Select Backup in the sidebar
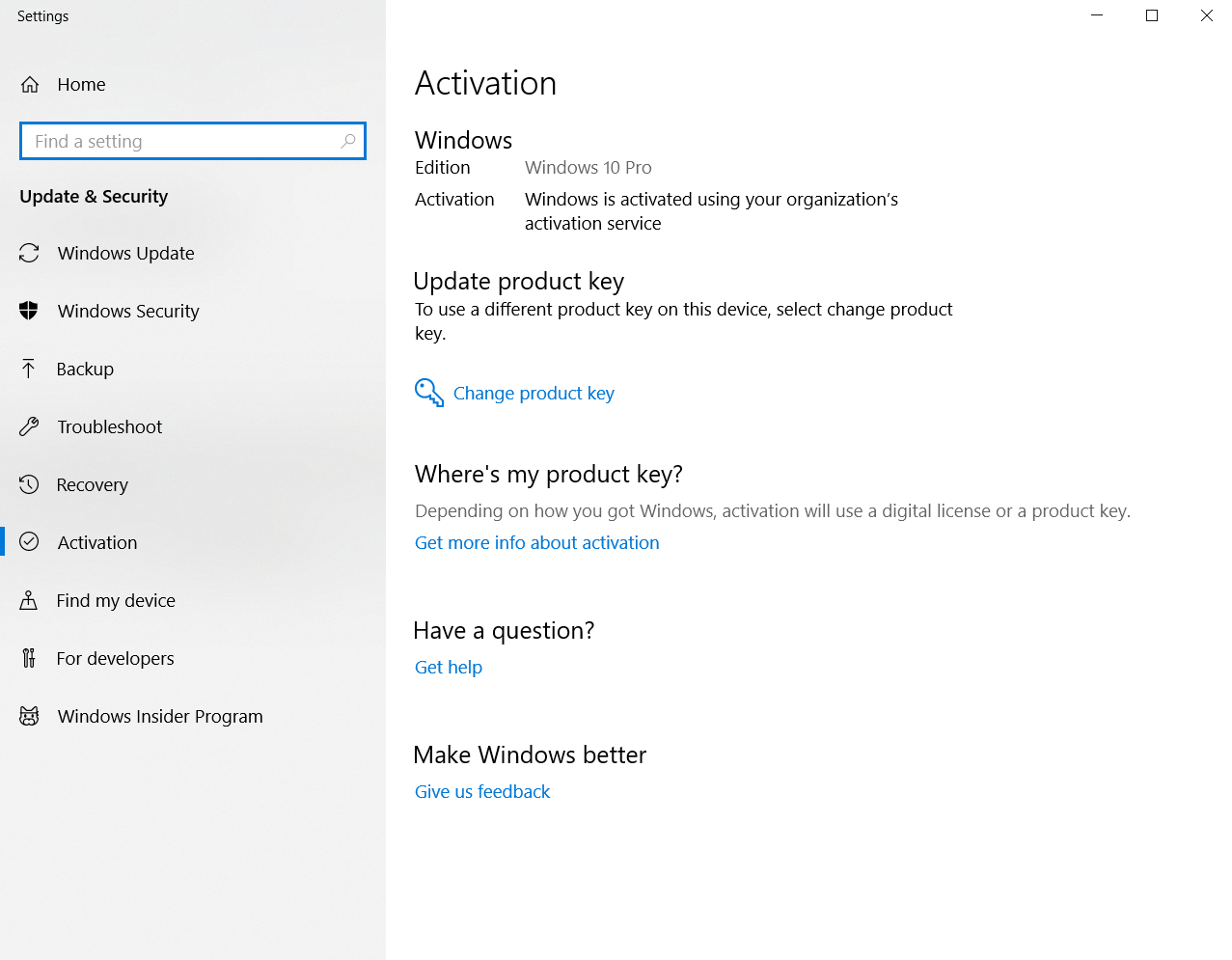The image size is (1232, 960). point(193,369)
